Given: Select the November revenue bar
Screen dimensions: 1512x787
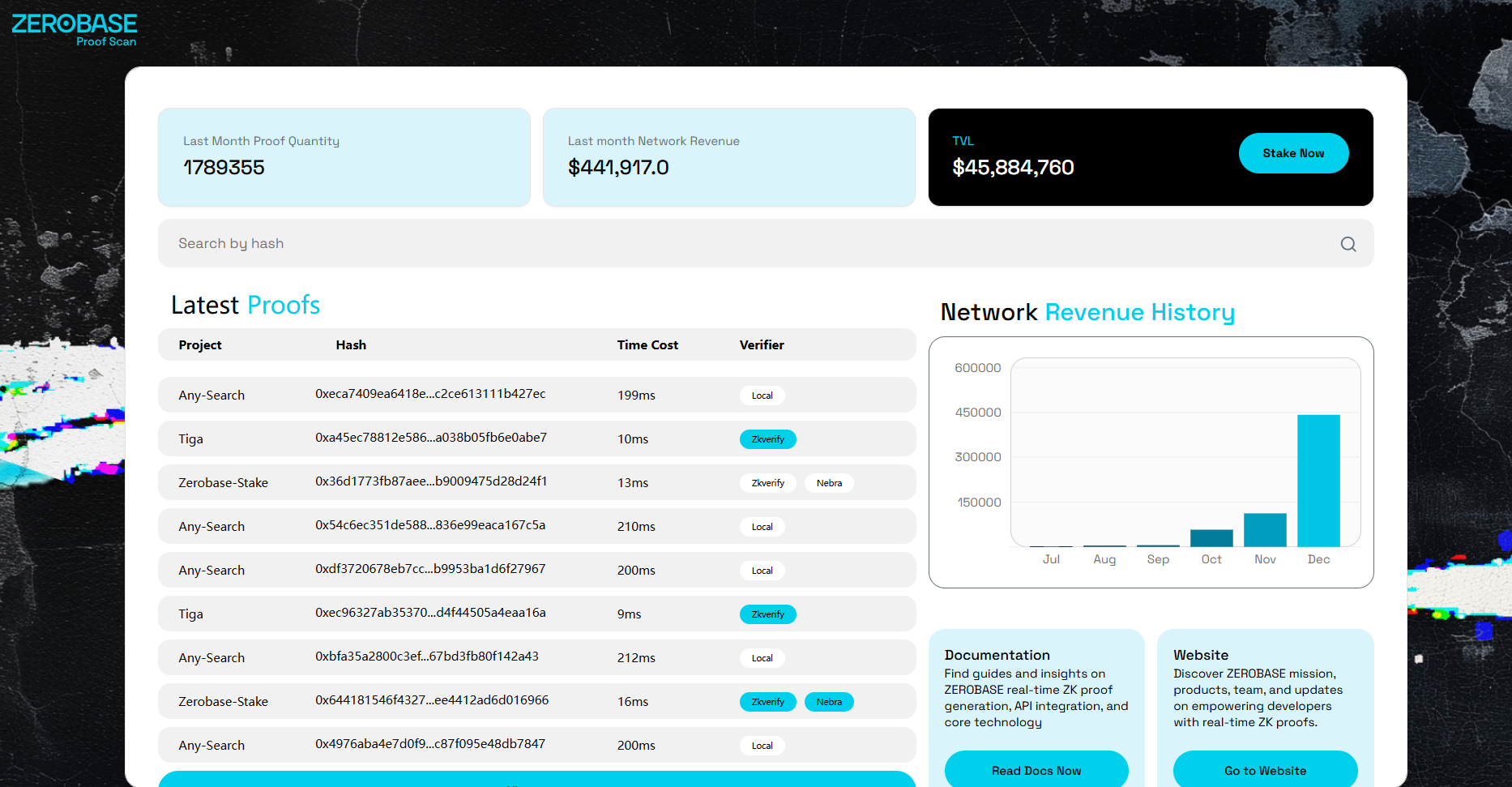Looking at the screenshot, I should point(1265,530).
